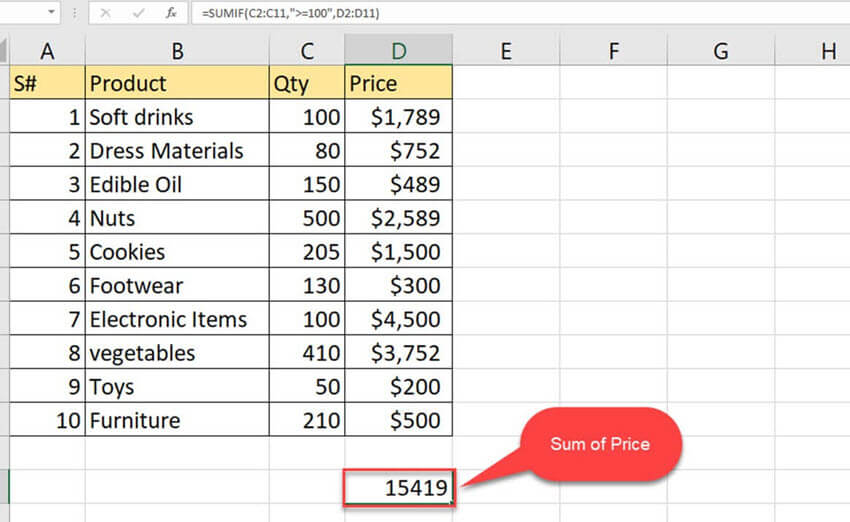Click the Enter checkmark formula icon
Screen dimensions: 850x522
pos(139,13)
